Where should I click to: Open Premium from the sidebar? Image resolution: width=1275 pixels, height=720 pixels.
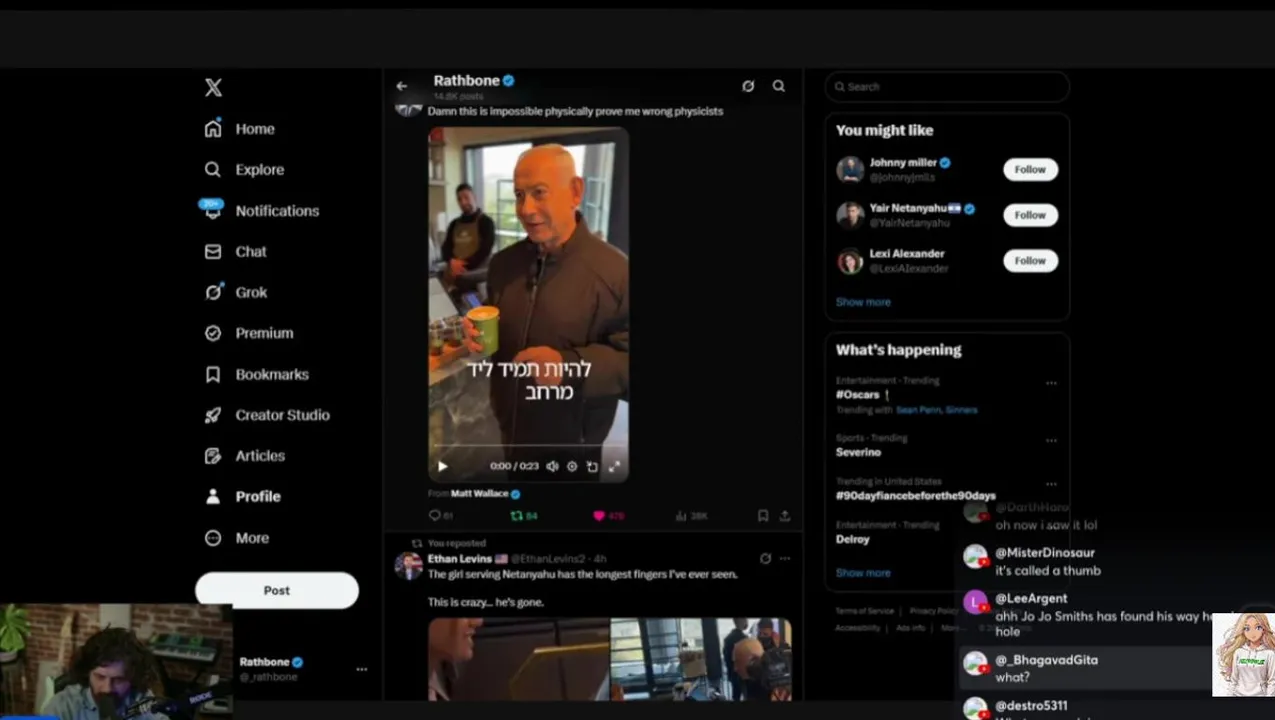(249, 333)
